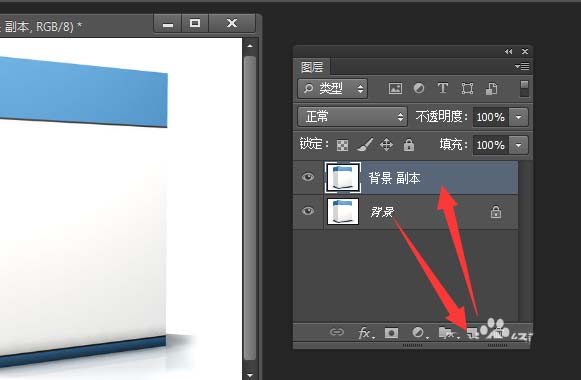This screenshot has width=581, height=380.
Task: Filter for type layers (T icon)
Action: tap(443, 89)
